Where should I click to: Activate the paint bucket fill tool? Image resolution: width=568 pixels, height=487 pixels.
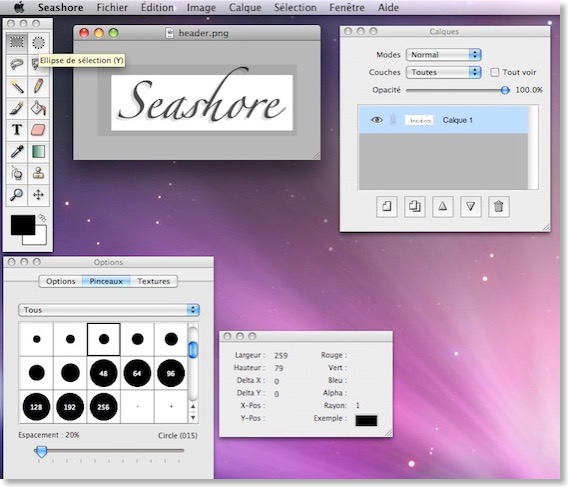(x=38, y=108)
